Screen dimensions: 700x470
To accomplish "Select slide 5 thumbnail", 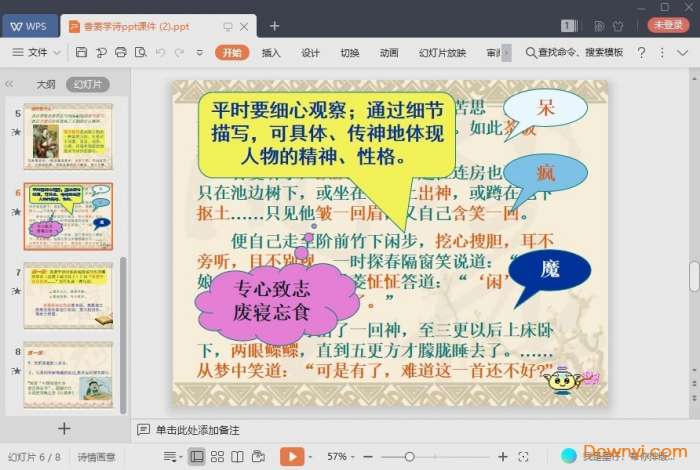I will [68, 137].
